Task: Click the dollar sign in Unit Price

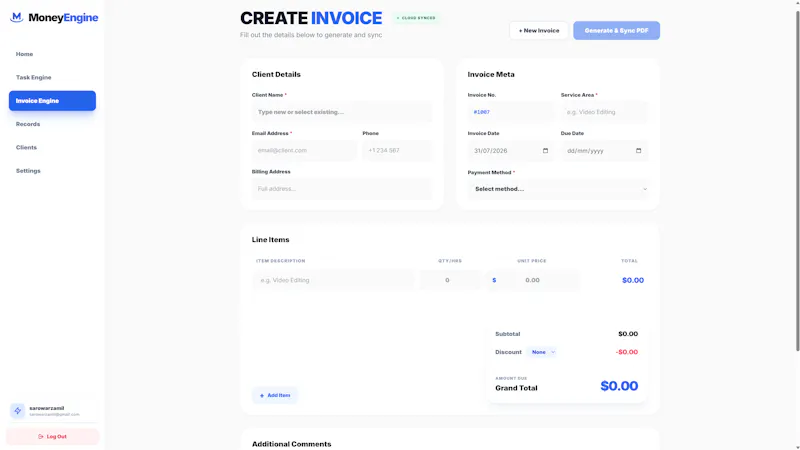Action: click(x=494, y=280)
